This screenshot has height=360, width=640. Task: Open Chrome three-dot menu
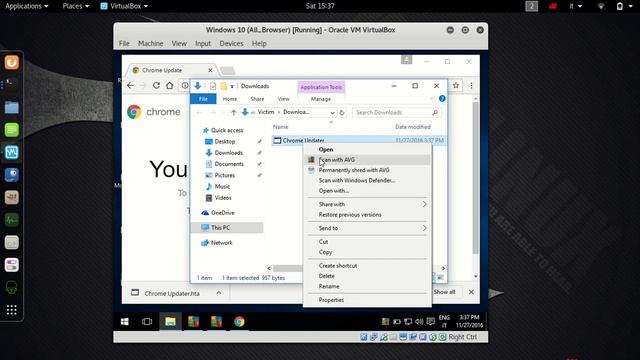471,85
